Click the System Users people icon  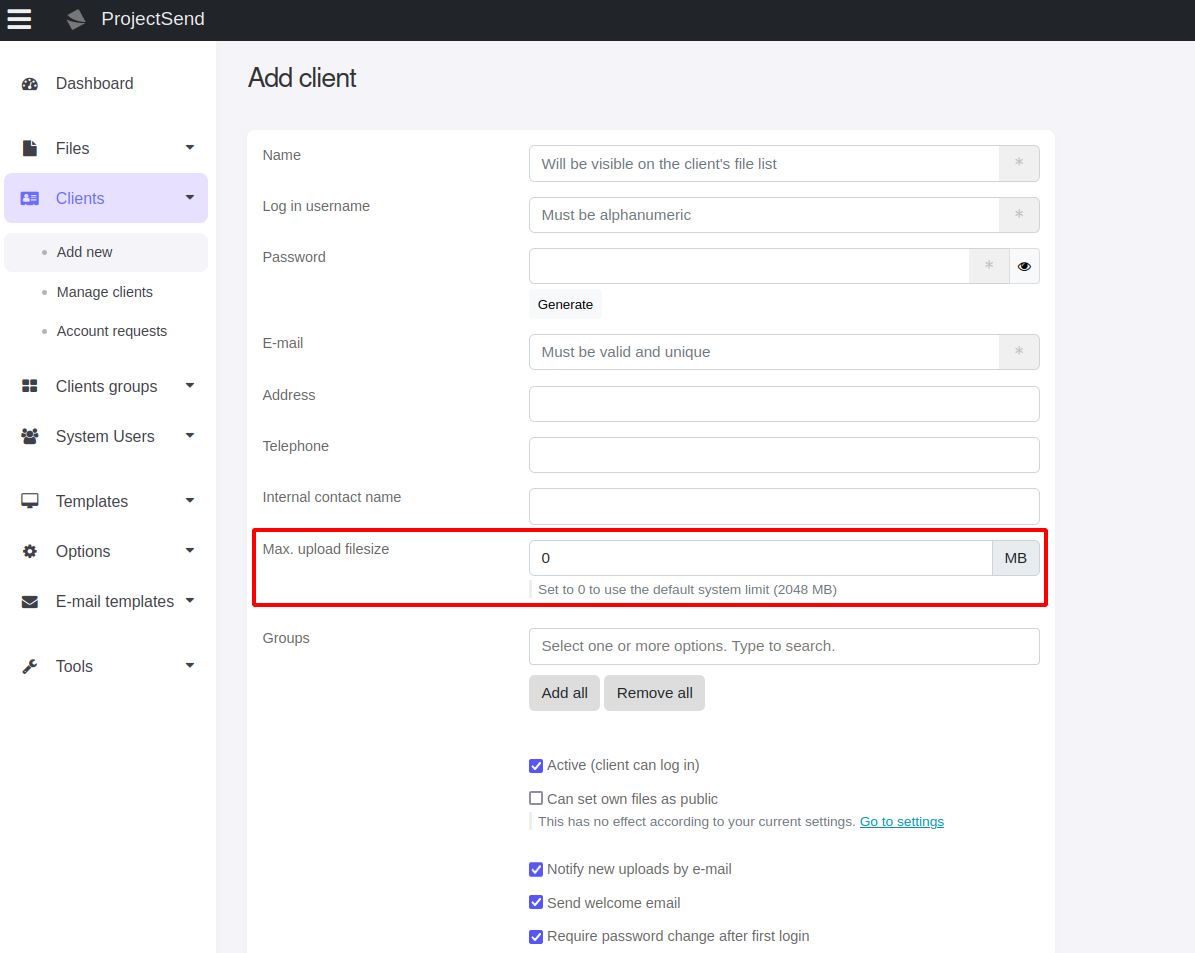click(30, 436)
